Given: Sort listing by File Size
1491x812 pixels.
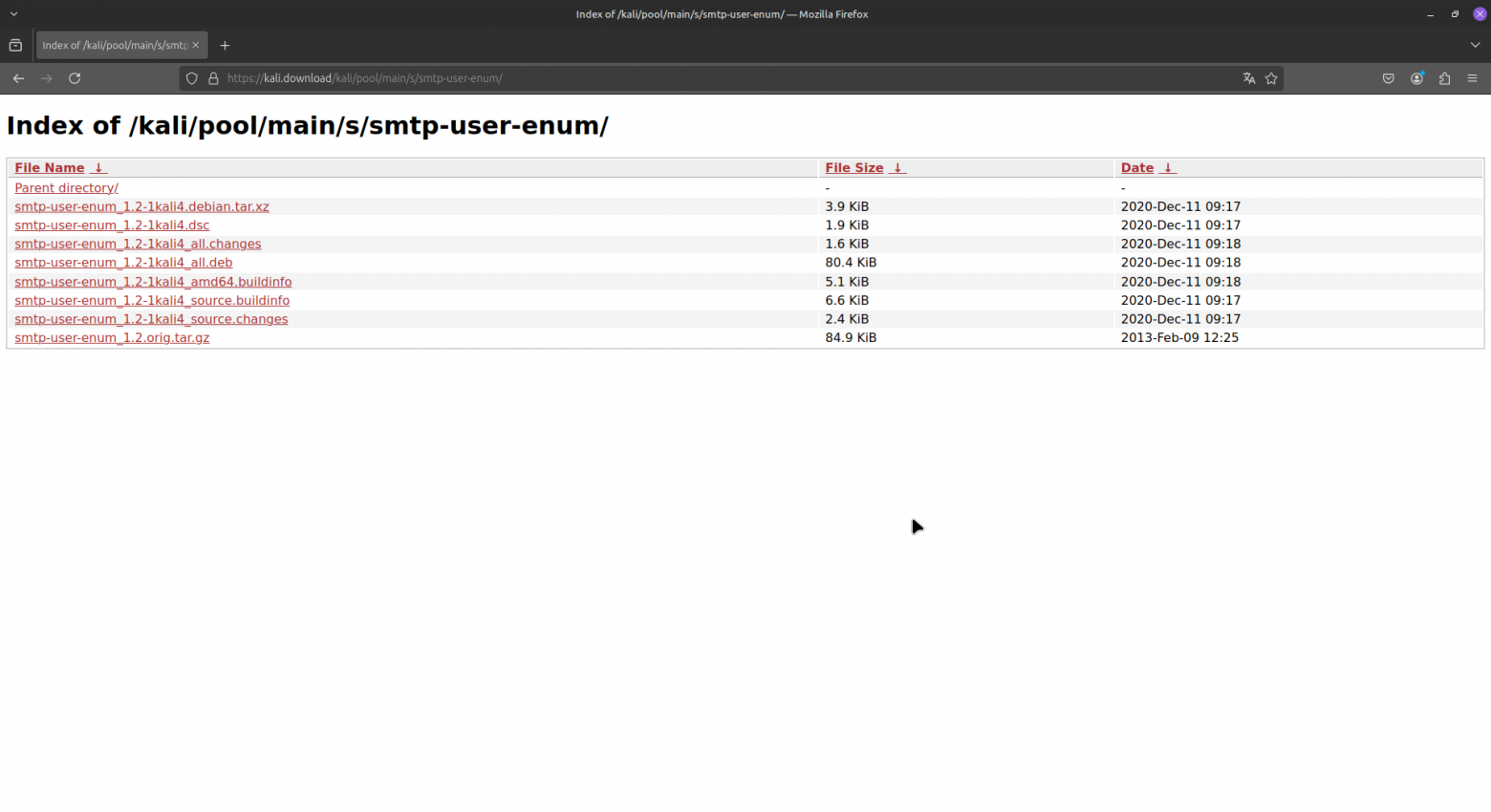Looking at the screenshot, I should point(854,168).
